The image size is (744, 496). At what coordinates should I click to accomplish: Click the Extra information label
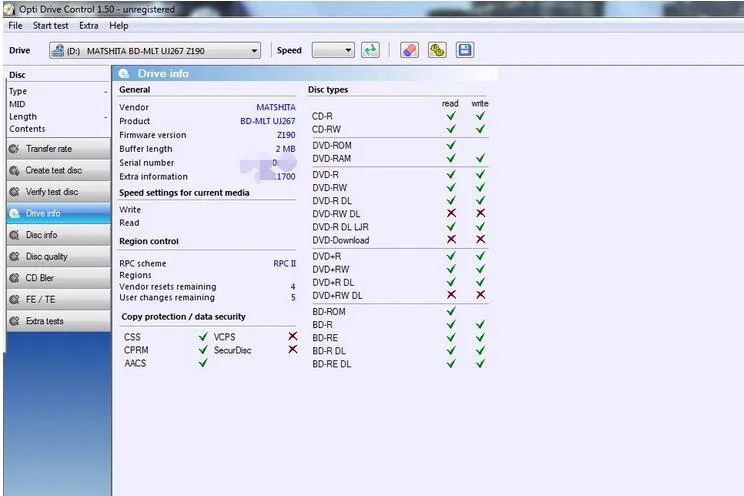(x=153, y=176)
